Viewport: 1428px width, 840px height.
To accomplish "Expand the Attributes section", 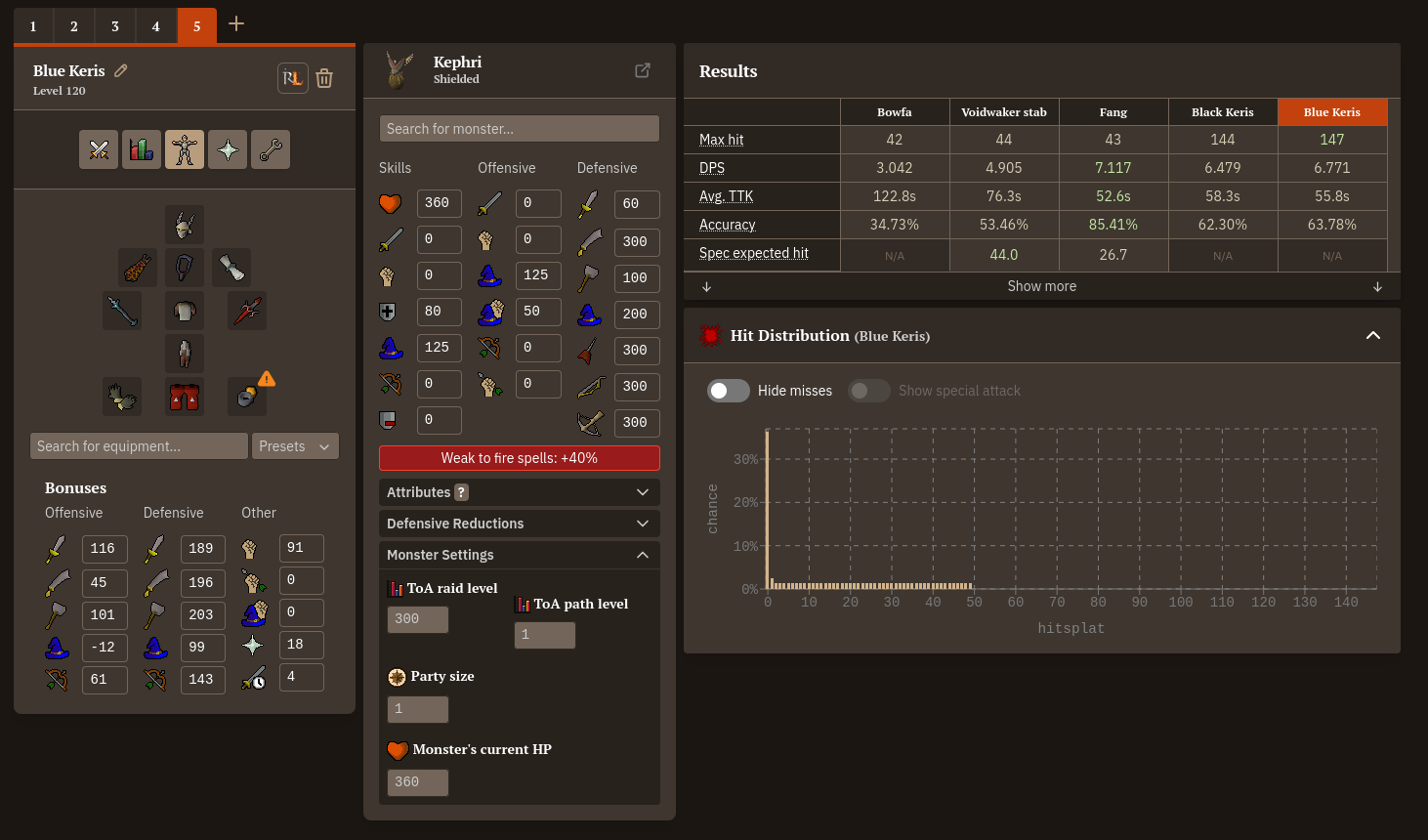I will (519, 492).
